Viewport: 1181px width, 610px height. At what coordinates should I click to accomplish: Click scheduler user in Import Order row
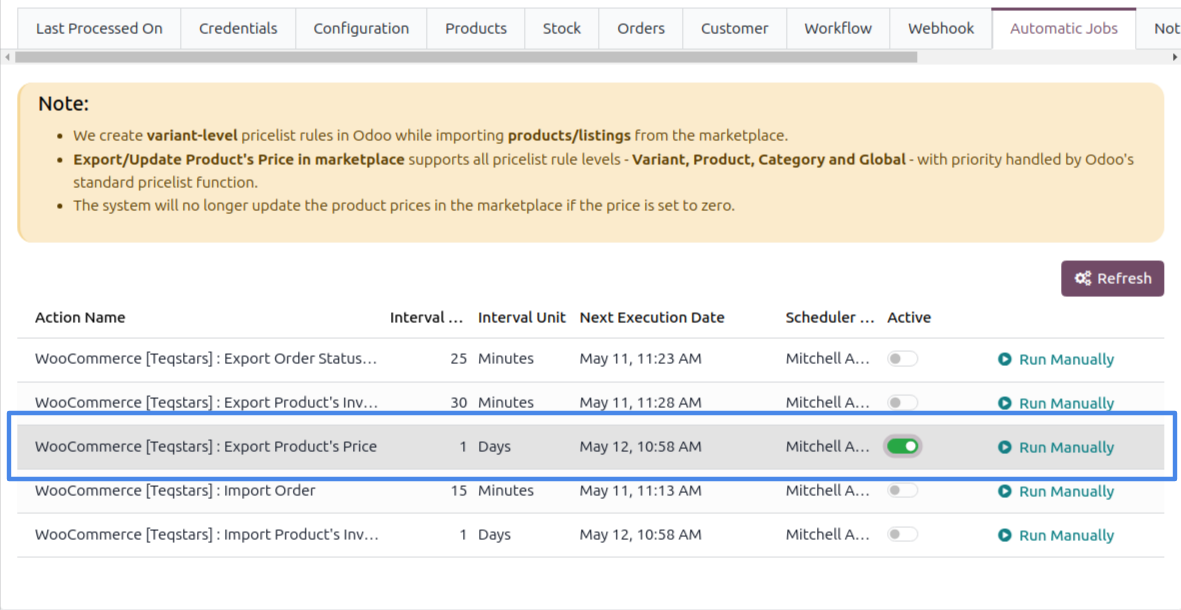pos(827,490)
